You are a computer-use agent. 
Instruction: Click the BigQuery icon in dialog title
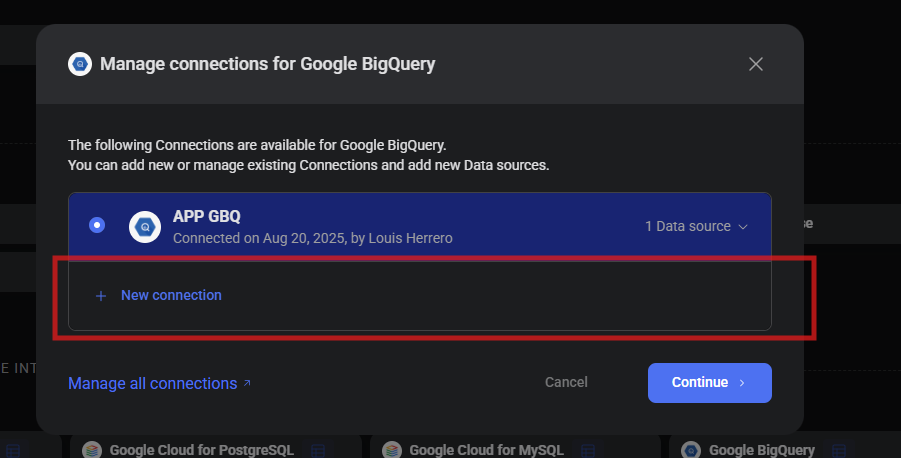(x=80, y=64)
